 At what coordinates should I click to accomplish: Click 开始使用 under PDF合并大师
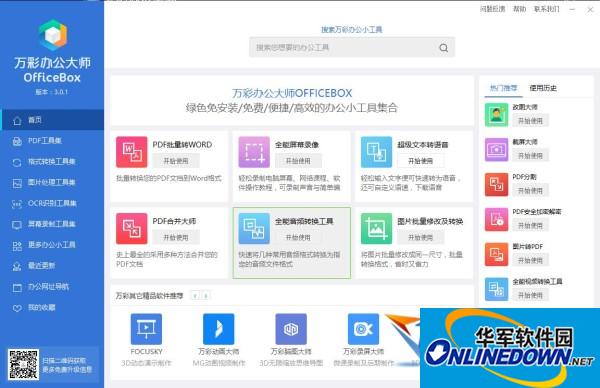176,238
